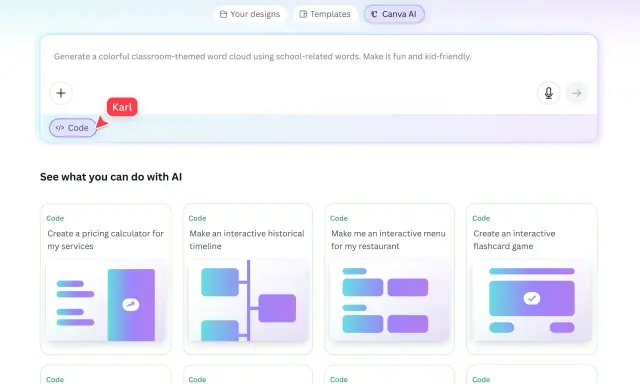Click the restaurant menu preview illustration
The width and height of the screenshot is (640, 384).
point(389,300)
